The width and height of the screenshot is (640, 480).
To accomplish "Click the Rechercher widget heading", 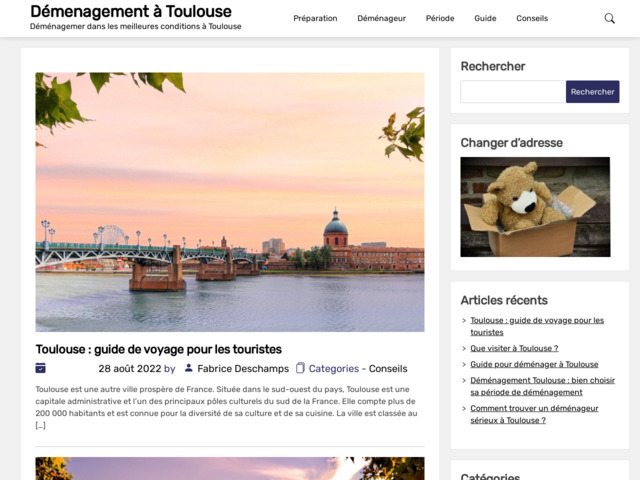I will (493, 66).
